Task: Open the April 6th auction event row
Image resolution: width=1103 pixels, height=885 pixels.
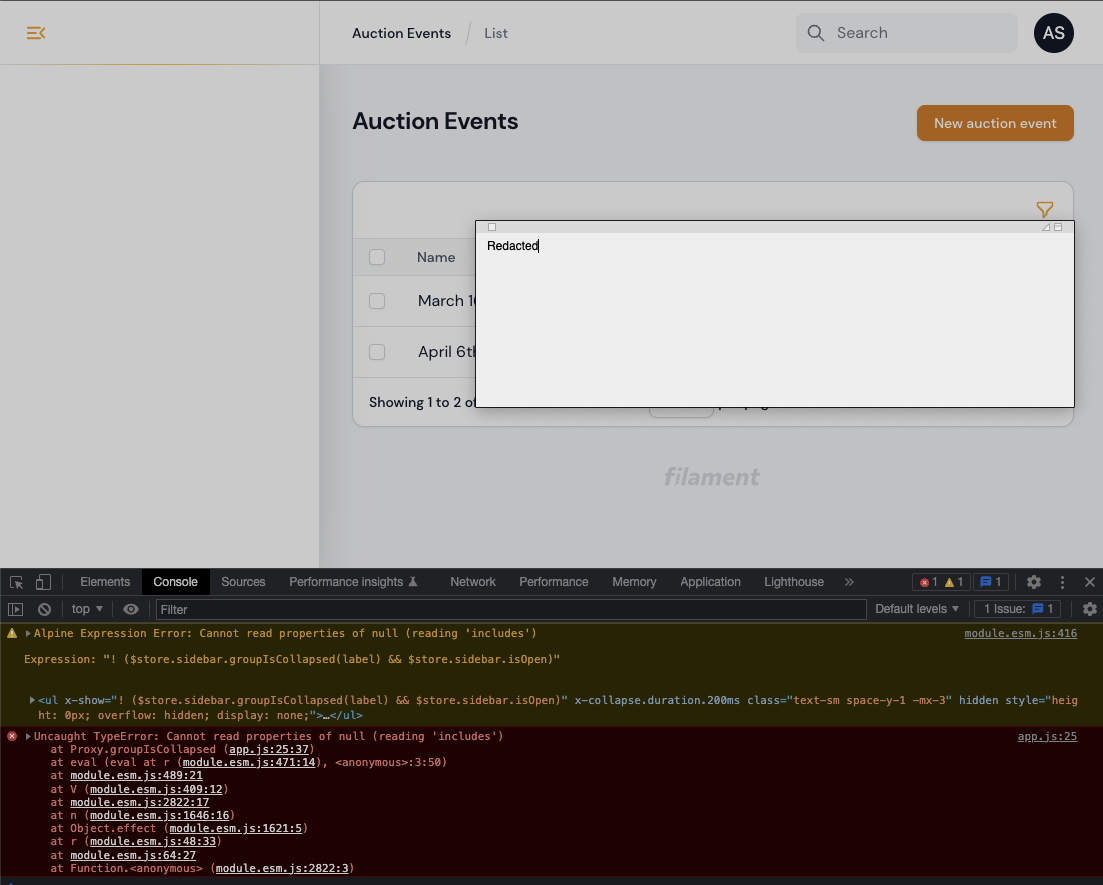Action: coord(446,352)
